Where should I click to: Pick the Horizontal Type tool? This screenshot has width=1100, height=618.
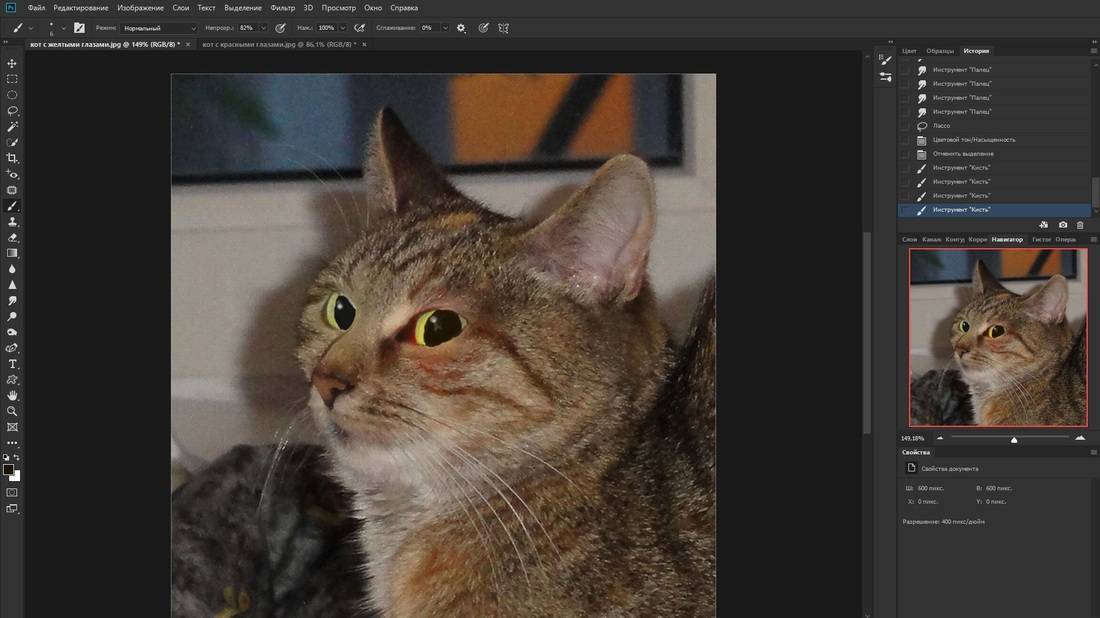[12, 364]
